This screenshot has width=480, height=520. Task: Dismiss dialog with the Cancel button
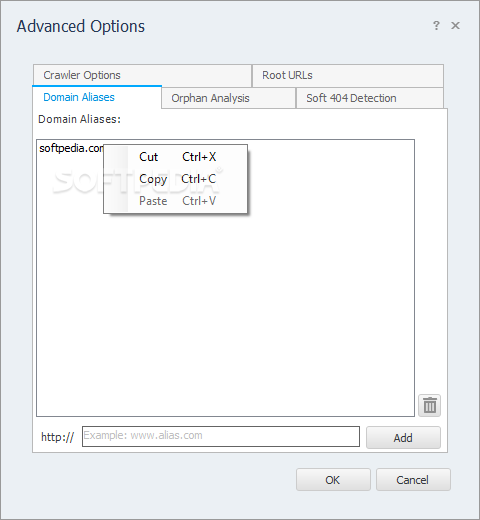pos(413,480)
